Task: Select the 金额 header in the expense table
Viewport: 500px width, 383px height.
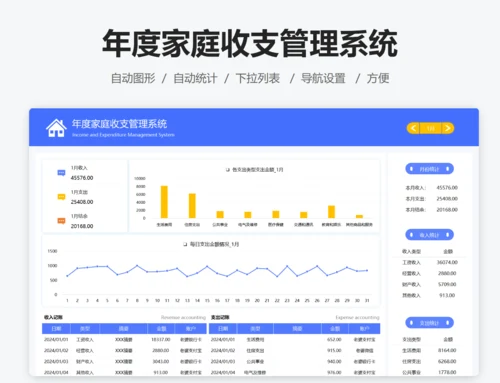Action: click(x=335, y=329)
